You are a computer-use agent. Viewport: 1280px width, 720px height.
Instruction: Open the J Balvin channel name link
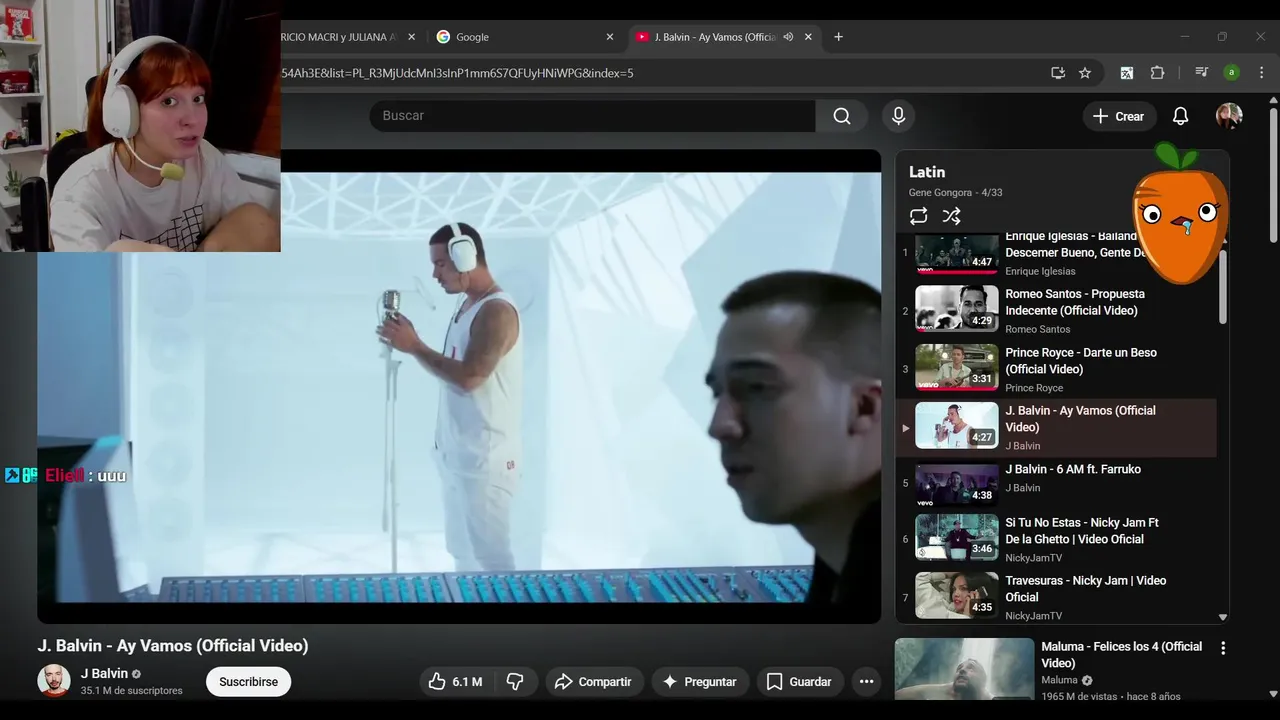tap(104, 674)
